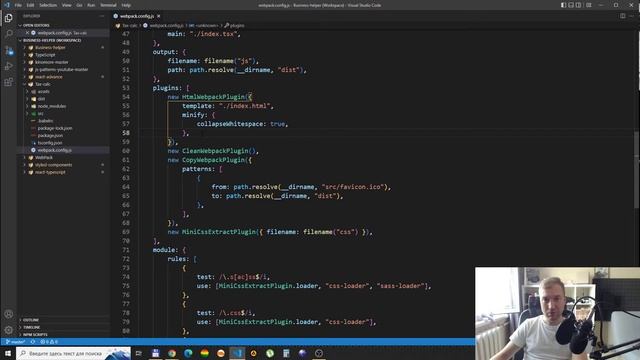Toggle the primary side bar visibility
Image resolution: width=640 pixels, height=360 pixels.
(x=563, y=5)
